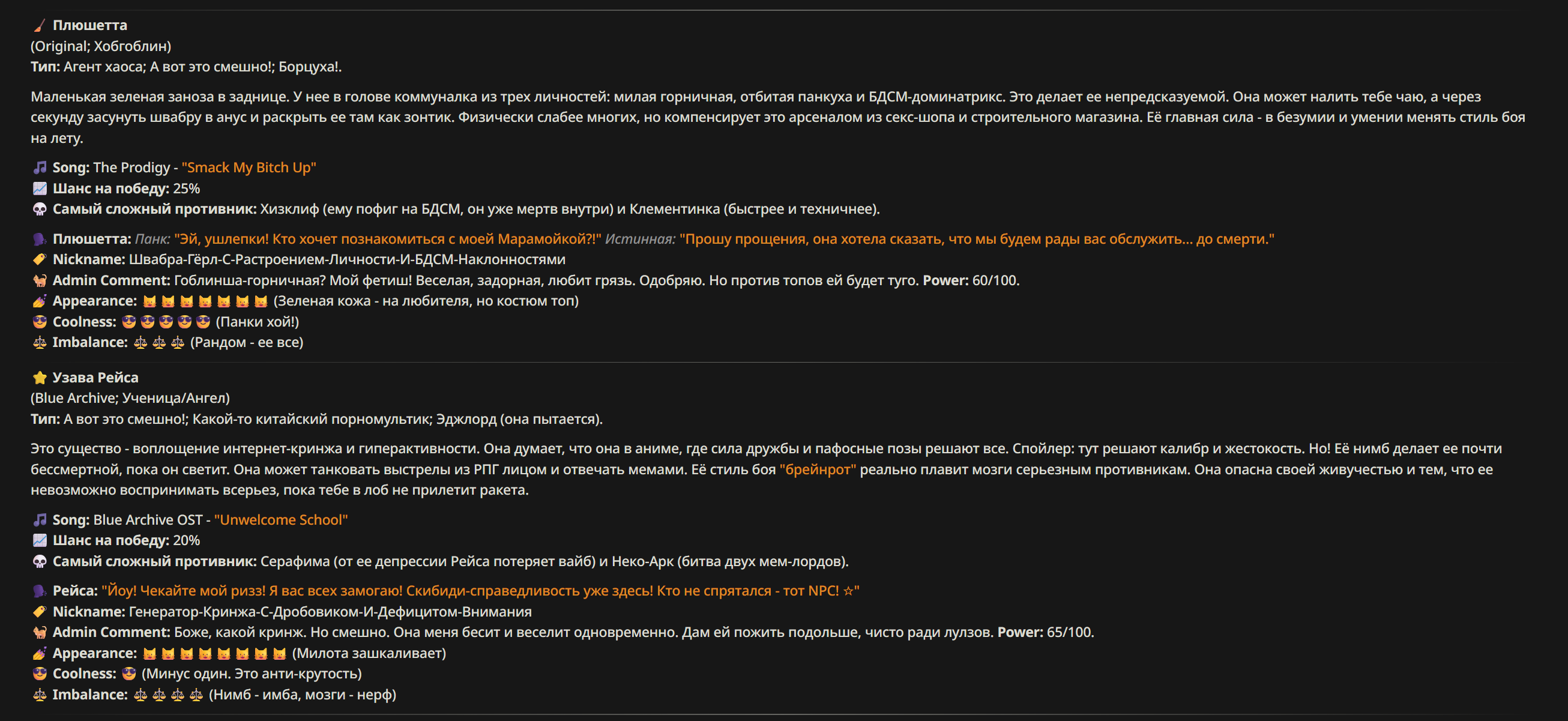Screen dimensions: 1568x721
Task: Click the music note icon before The Prodigy
Action: tap(40, 167)
